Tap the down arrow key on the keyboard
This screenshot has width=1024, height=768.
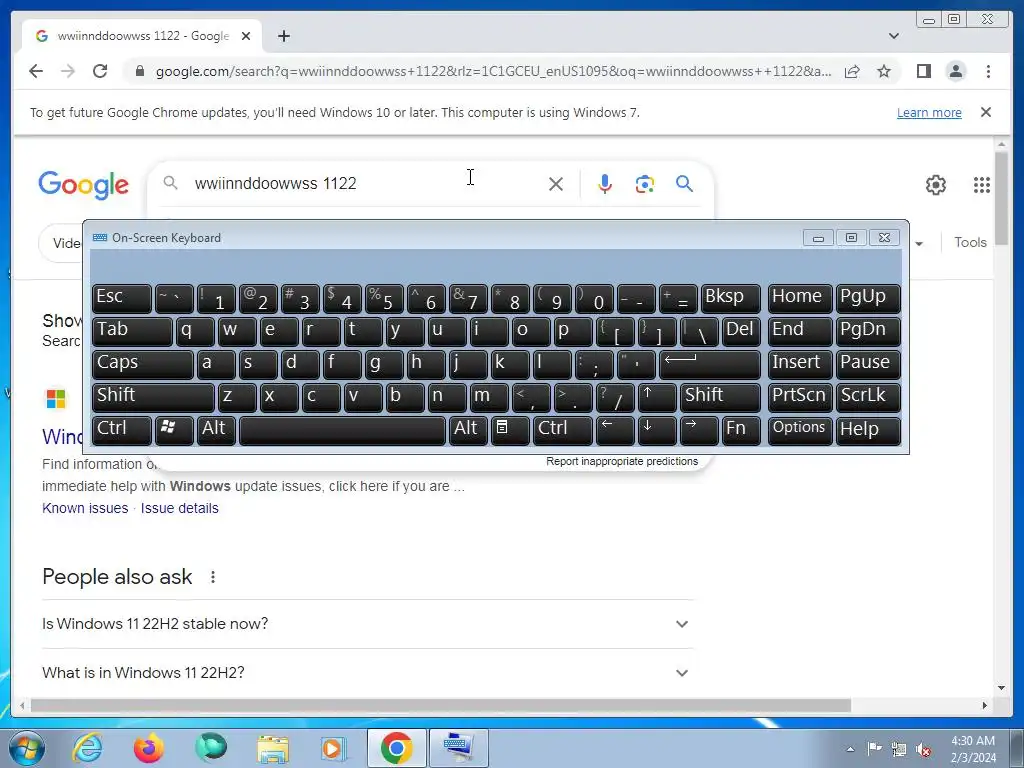[x=656, y=430]
